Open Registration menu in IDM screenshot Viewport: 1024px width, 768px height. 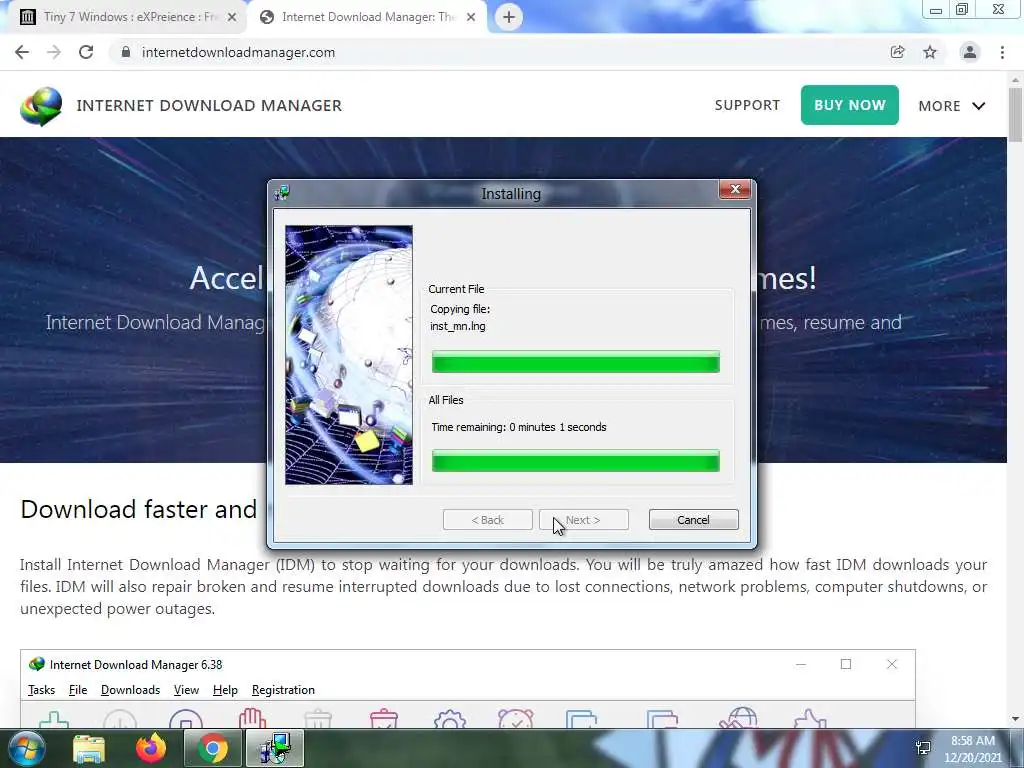point(283,690)
